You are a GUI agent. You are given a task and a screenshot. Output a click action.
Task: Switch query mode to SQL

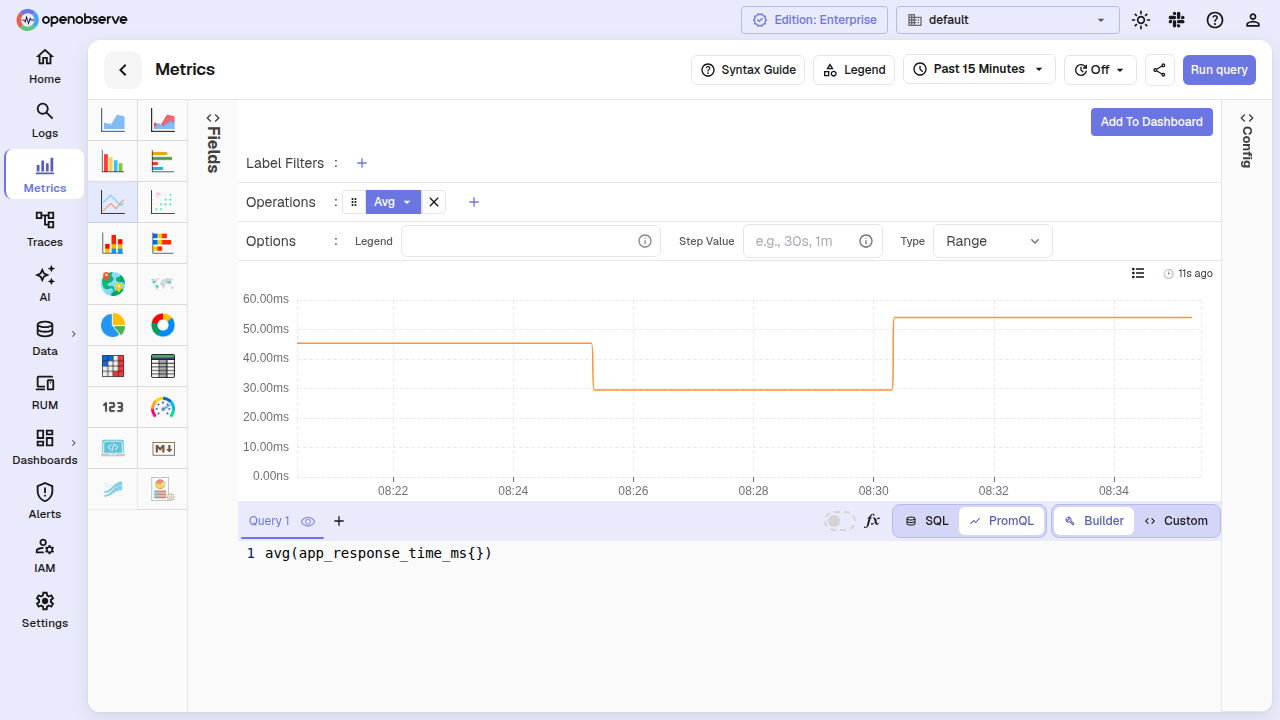click(x=926, y=521)
